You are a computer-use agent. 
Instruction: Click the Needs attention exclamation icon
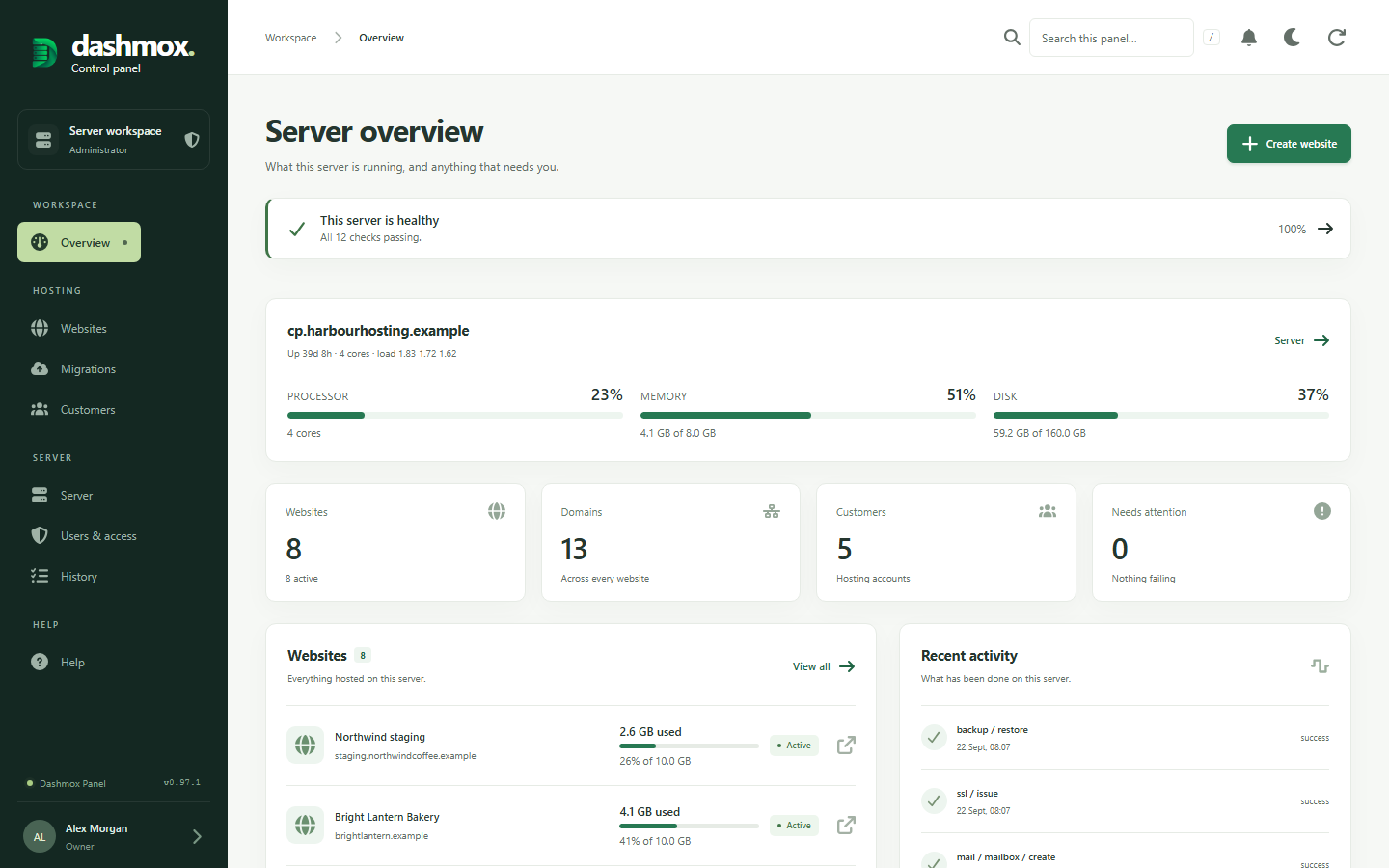(1322, 511)
